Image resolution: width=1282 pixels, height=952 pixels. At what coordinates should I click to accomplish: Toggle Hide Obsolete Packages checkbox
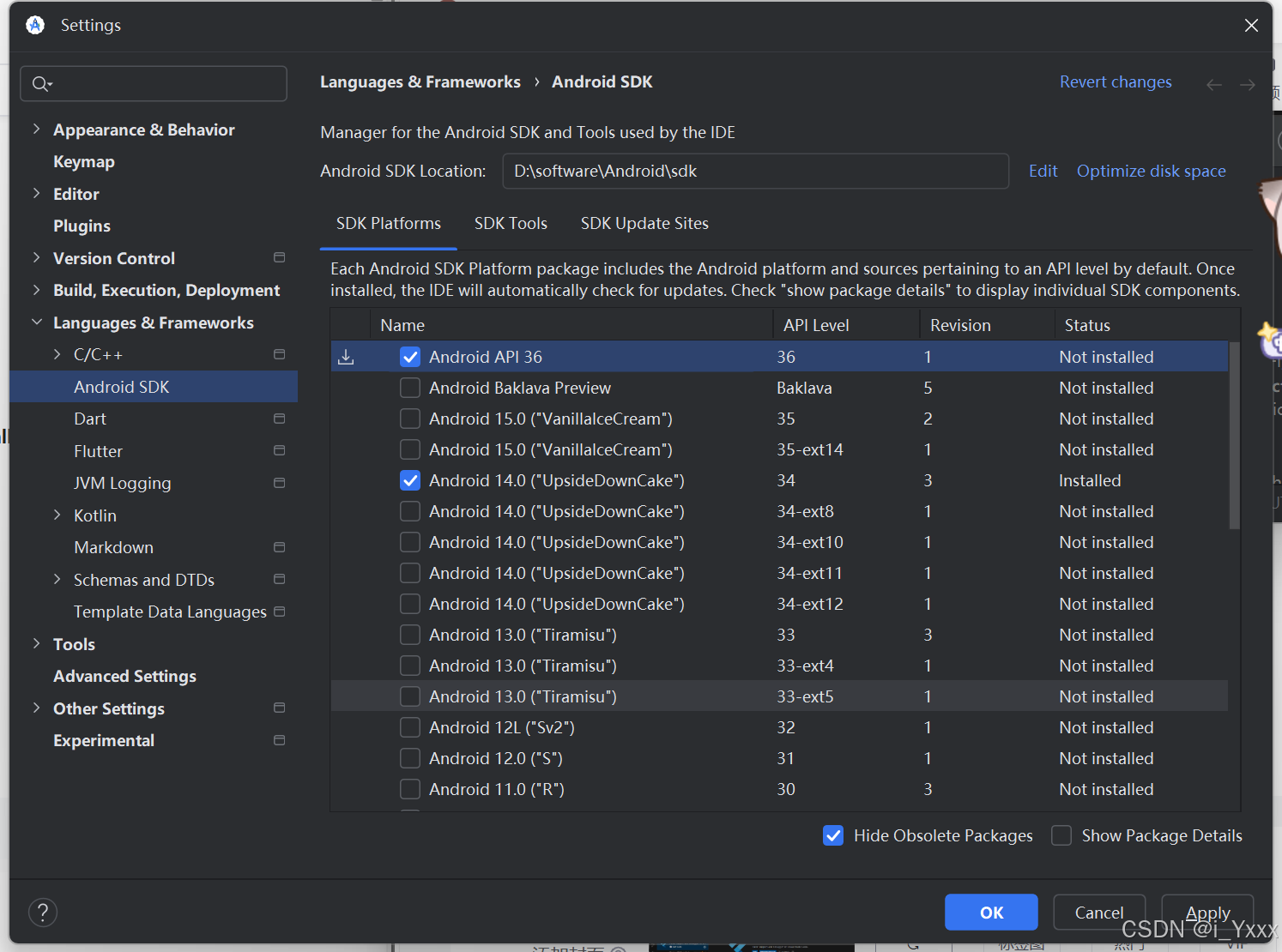tap(833, 835)
